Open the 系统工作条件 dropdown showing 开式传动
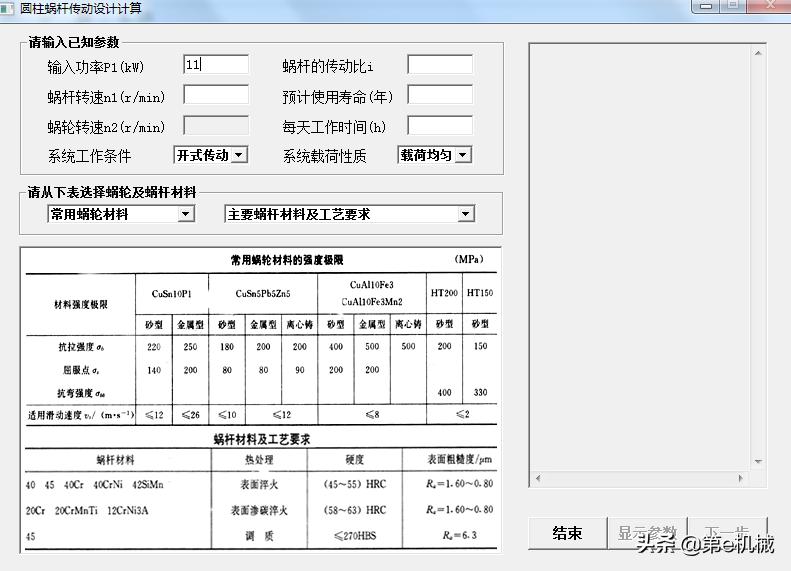Viewport: 791px width, 571px height. point(240,155)
